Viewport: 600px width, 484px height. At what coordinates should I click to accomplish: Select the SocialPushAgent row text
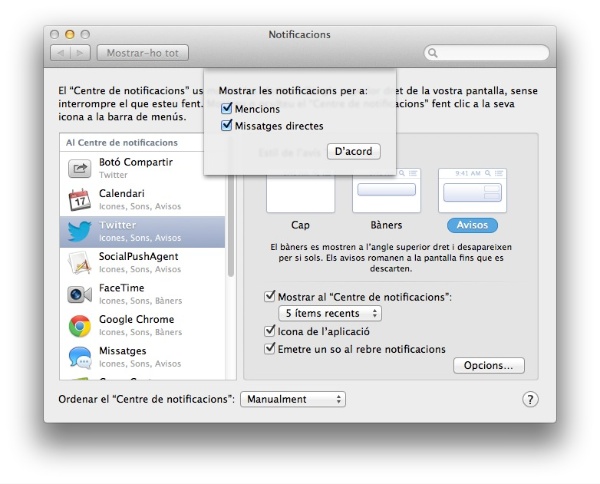[140, 262]
